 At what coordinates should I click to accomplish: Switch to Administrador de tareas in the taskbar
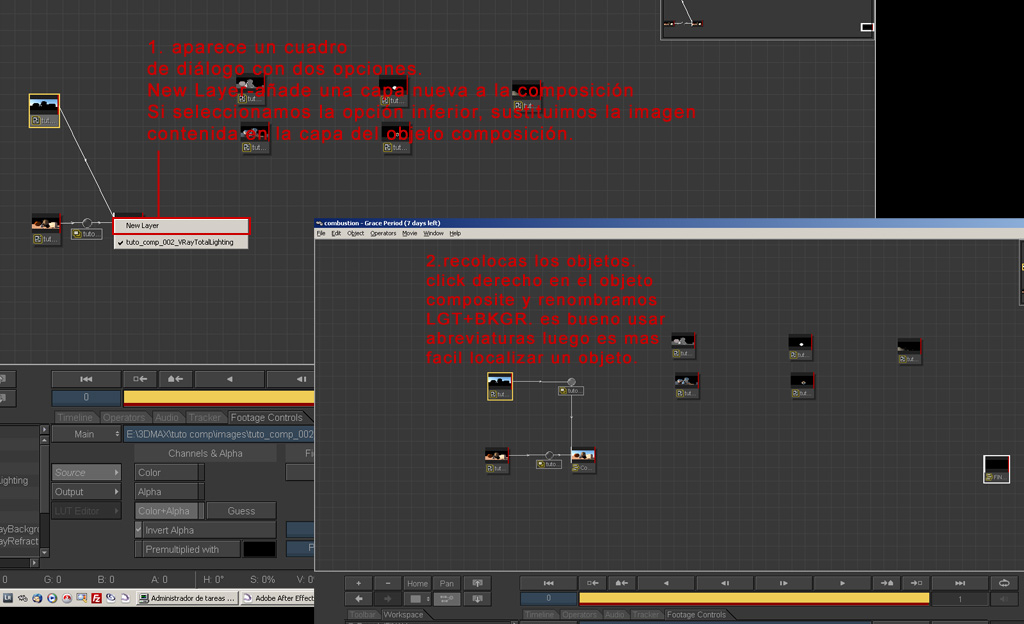pos(187,598)
